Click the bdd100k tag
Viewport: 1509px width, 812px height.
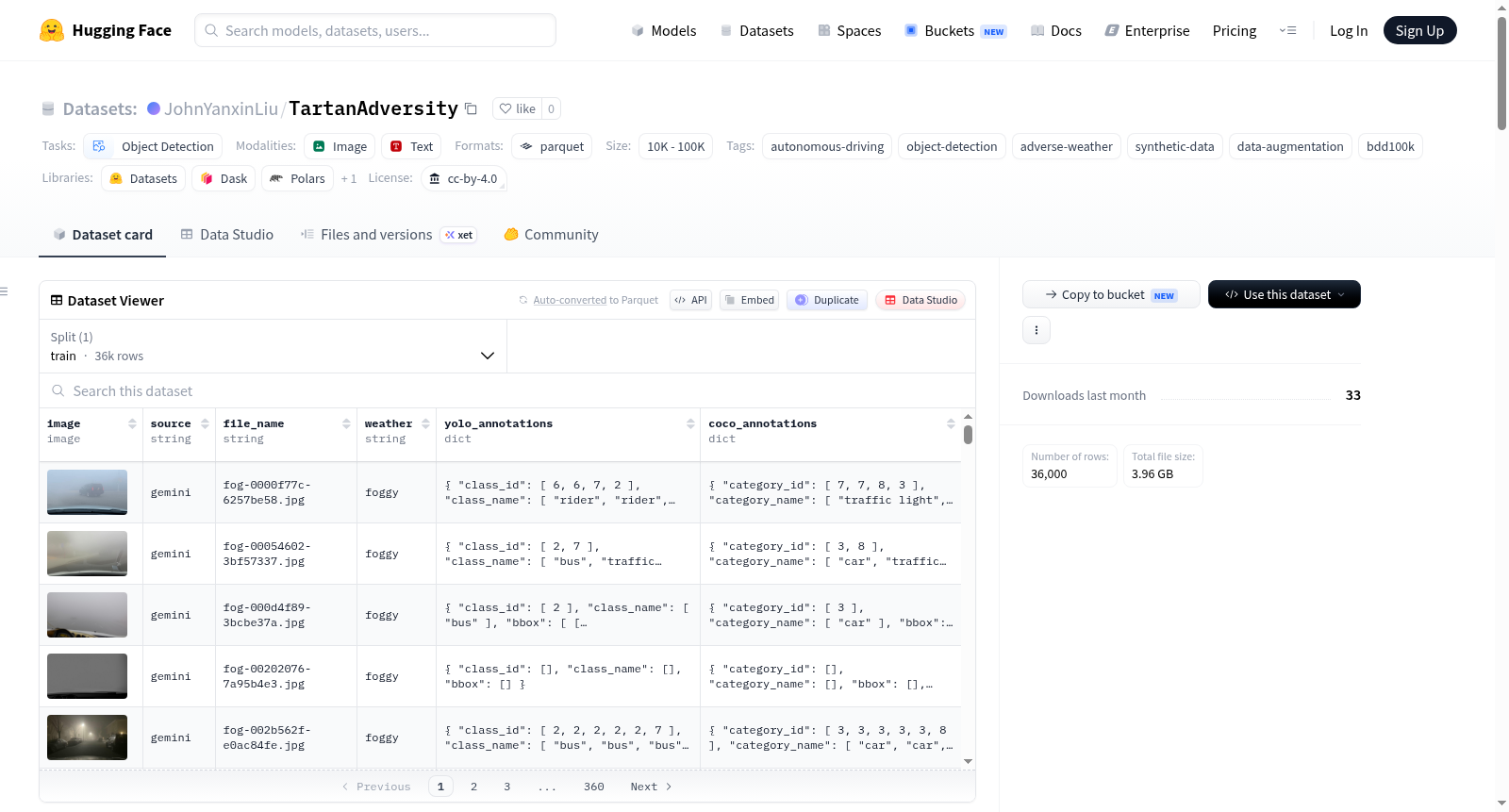pyautogui.click(x=1390, y=146)
